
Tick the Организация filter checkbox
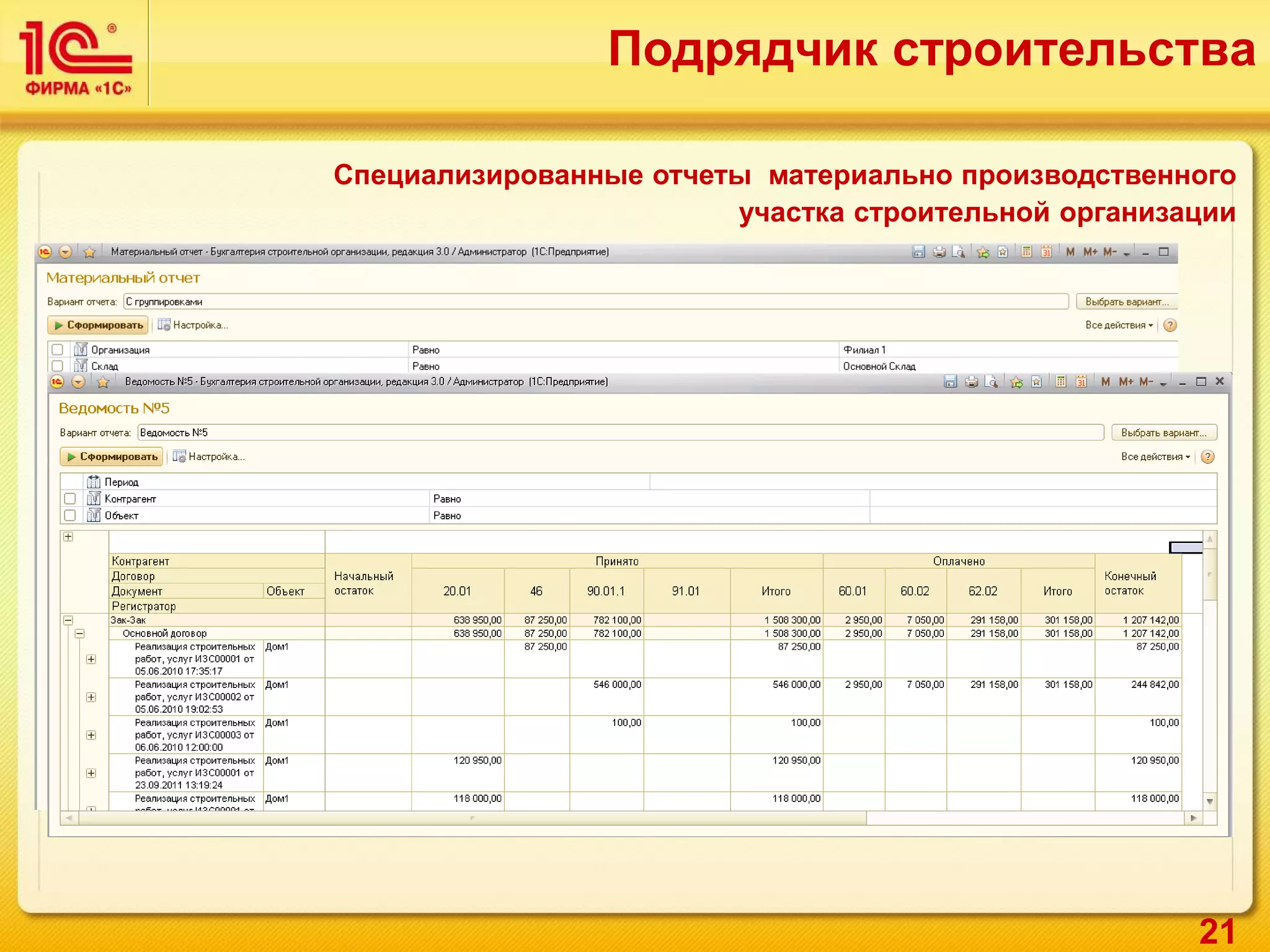pyautogui.click(x=58, y=350)
